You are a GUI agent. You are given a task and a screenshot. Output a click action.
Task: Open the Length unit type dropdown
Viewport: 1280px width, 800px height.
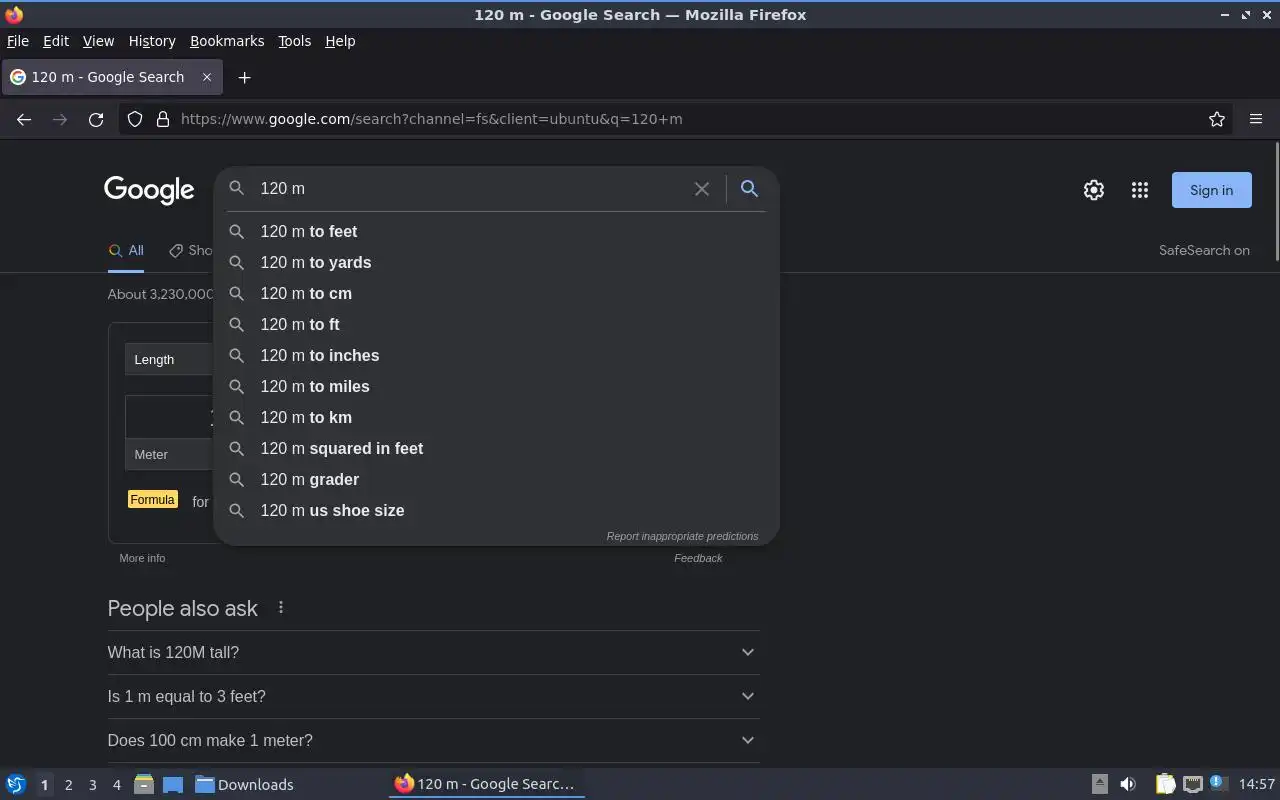(x=169, y=359)
